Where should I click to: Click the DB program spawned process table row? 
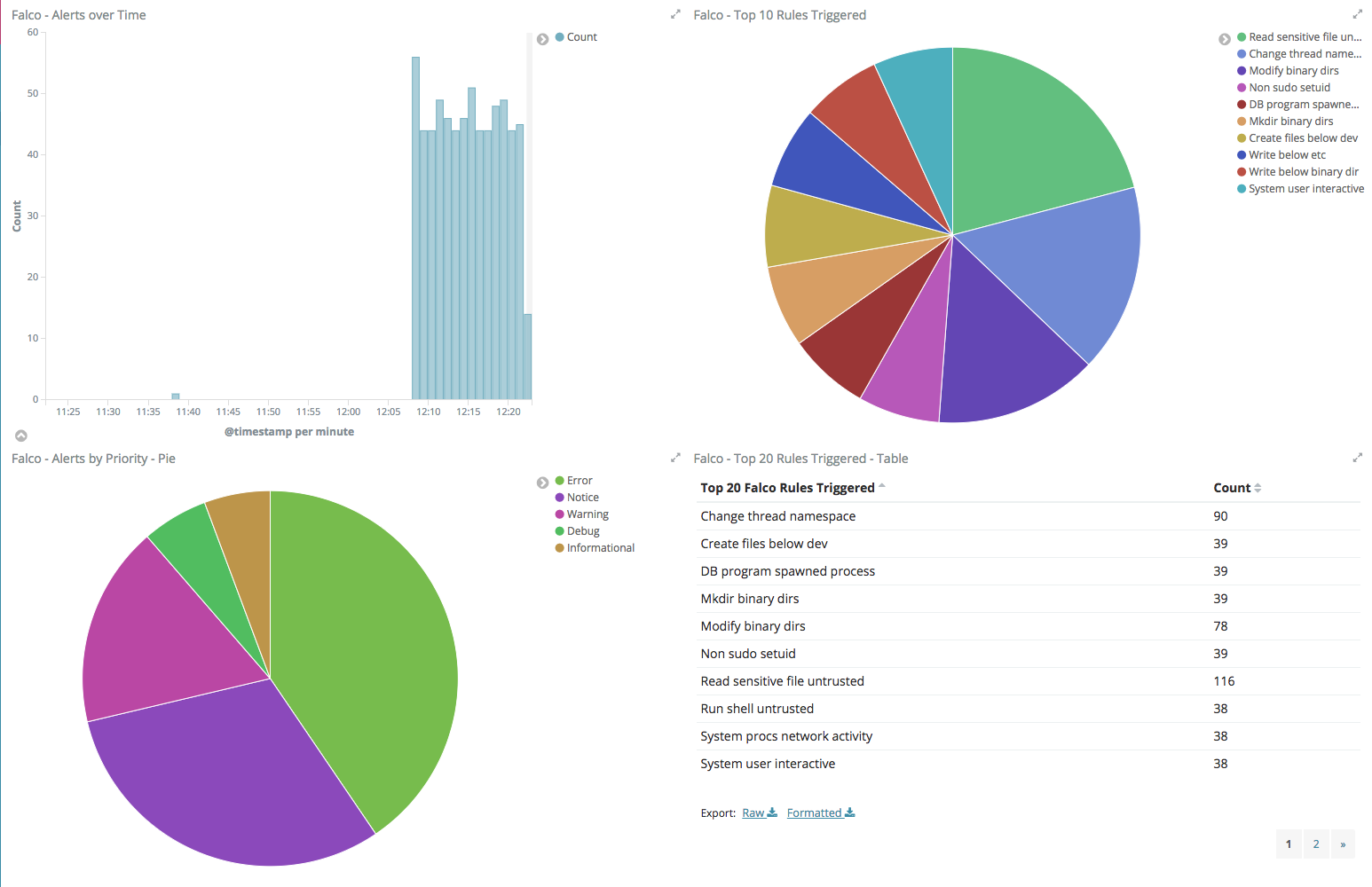[x=1029, y=571]
